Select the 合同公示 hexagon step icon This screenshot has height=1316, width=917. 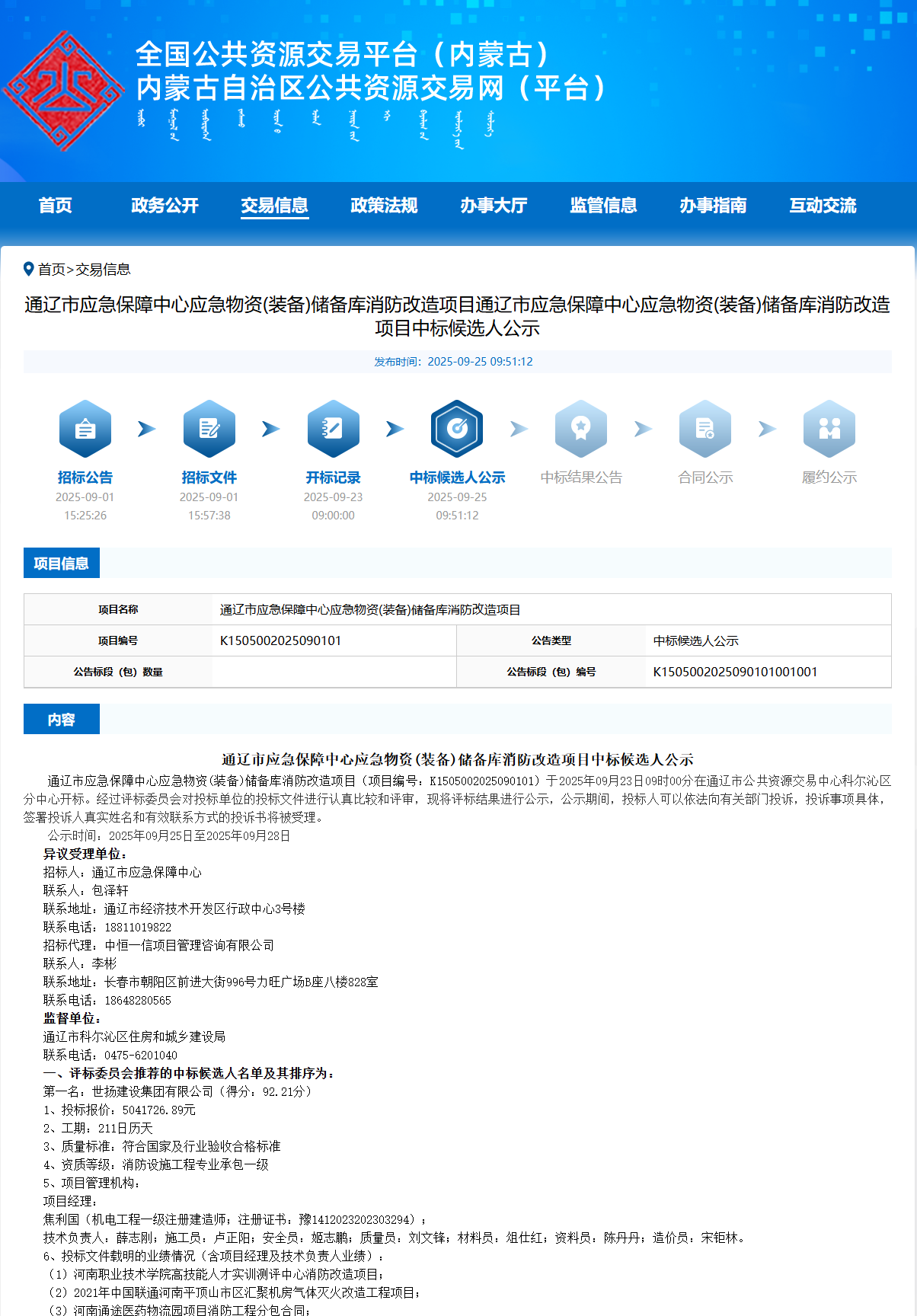[705, 429]
